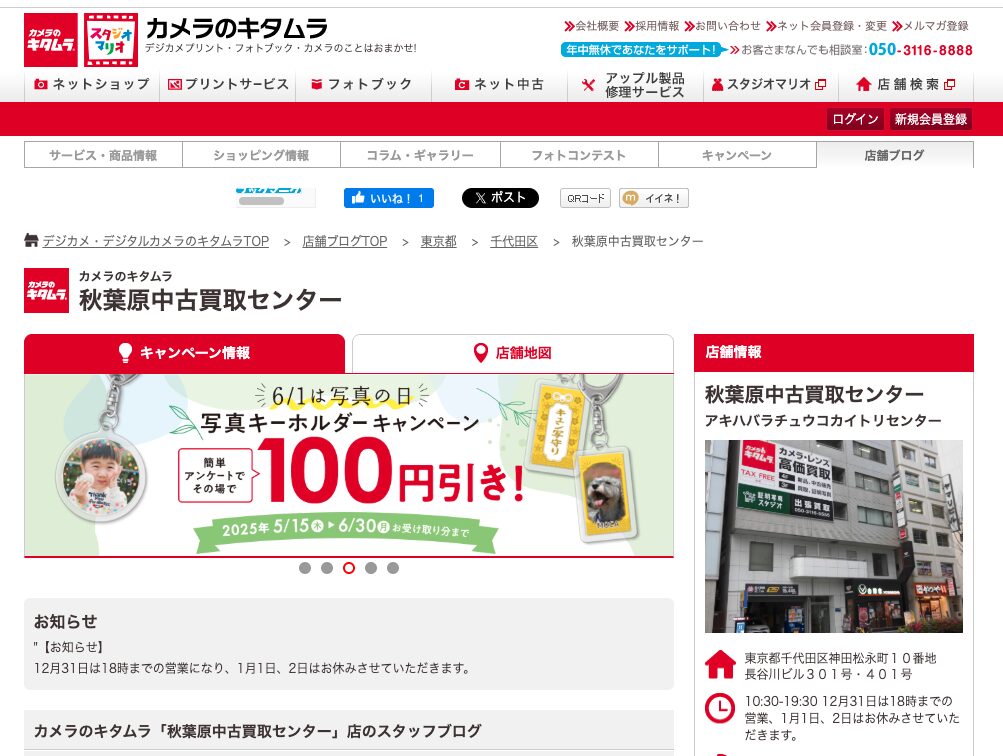The height and width of the screenshot is (756, 1003).
Task: Click the home icon in breadcrumb
Action: (31, 240)
